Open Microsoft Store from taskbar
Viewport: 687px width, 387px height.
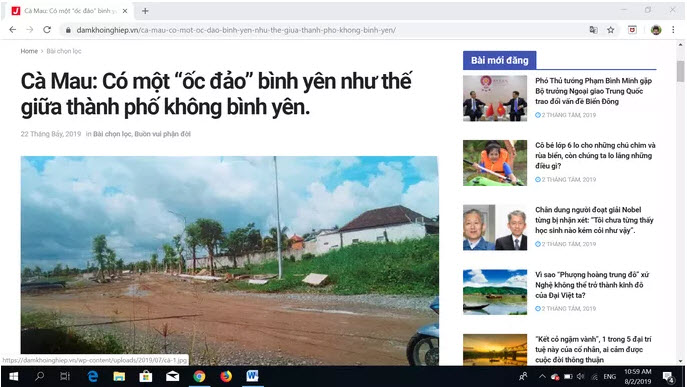146,376
